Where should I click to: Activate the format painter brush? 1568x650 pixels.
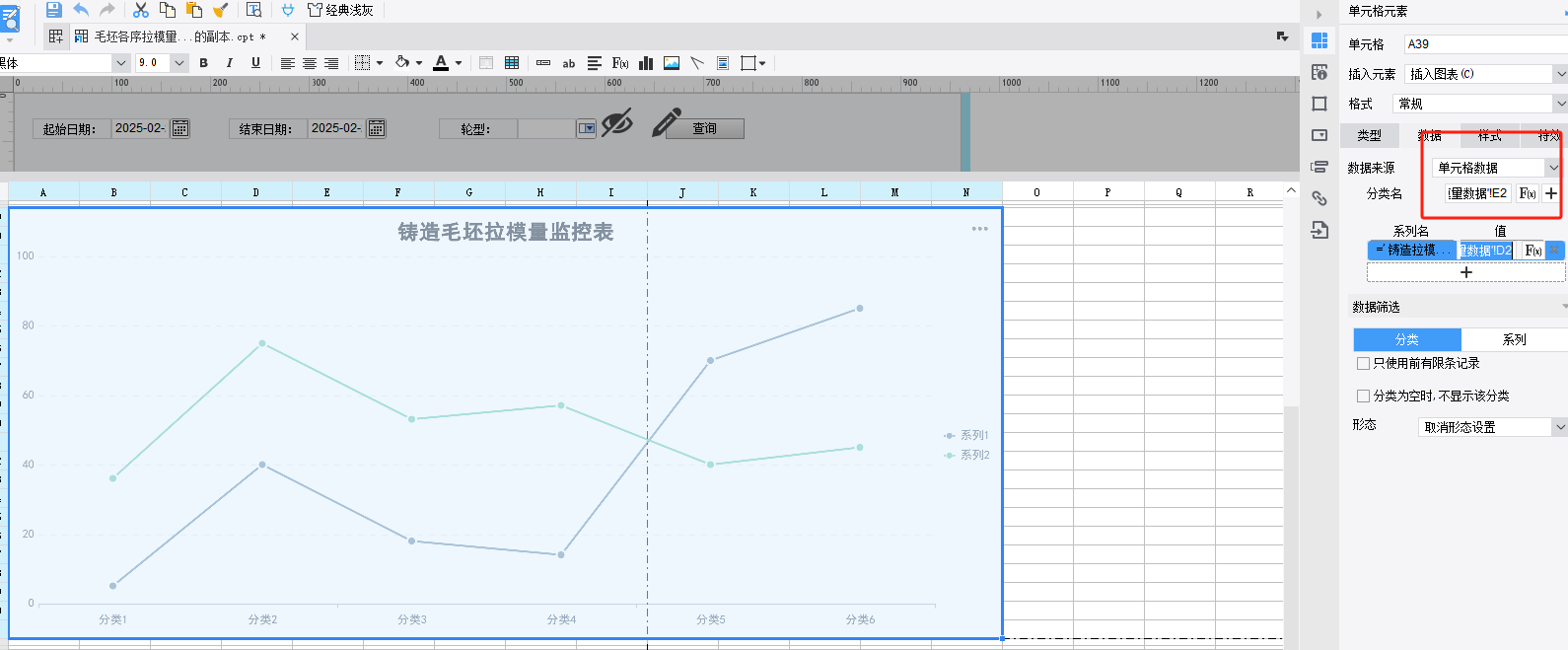coord(221,10)
